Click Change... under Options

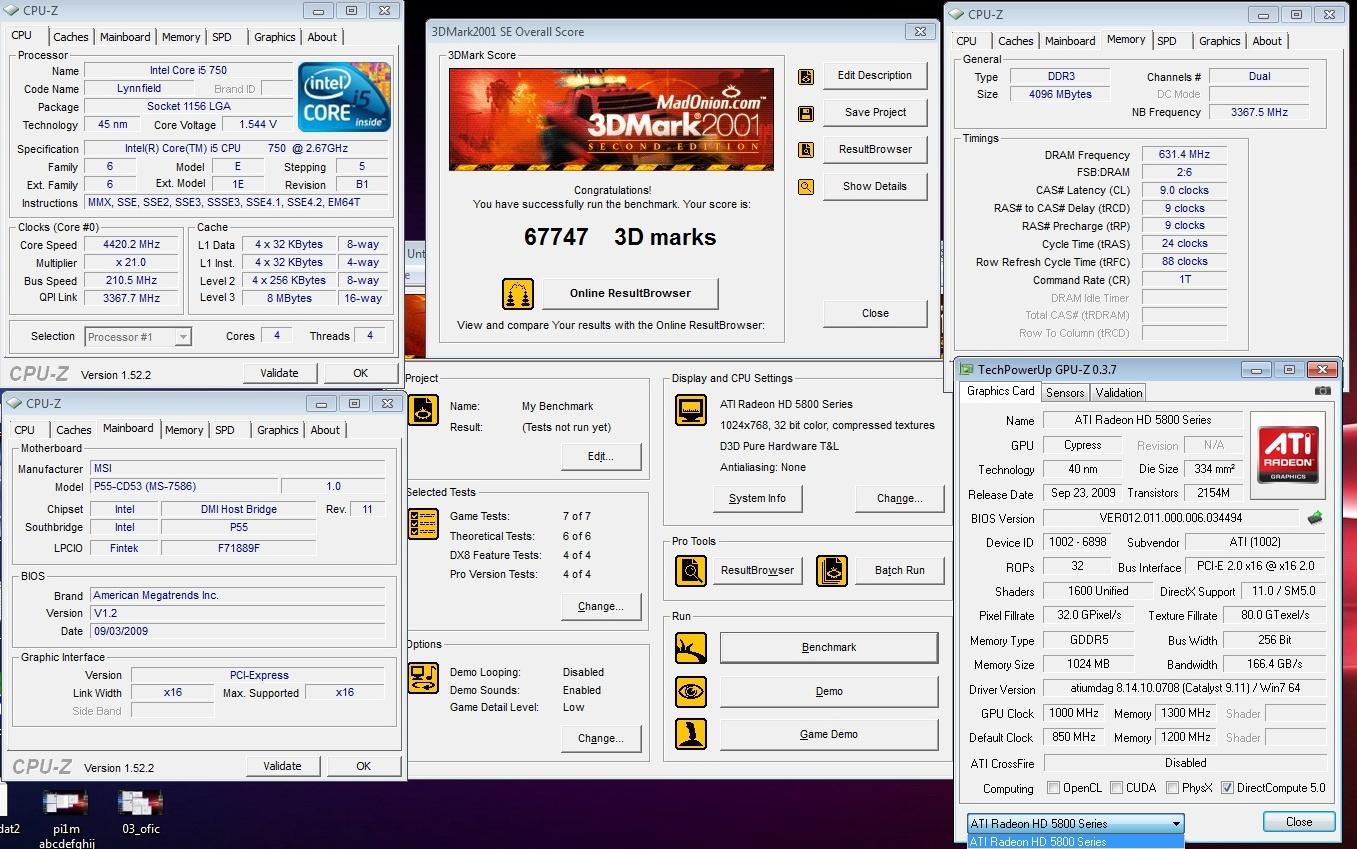600,738
